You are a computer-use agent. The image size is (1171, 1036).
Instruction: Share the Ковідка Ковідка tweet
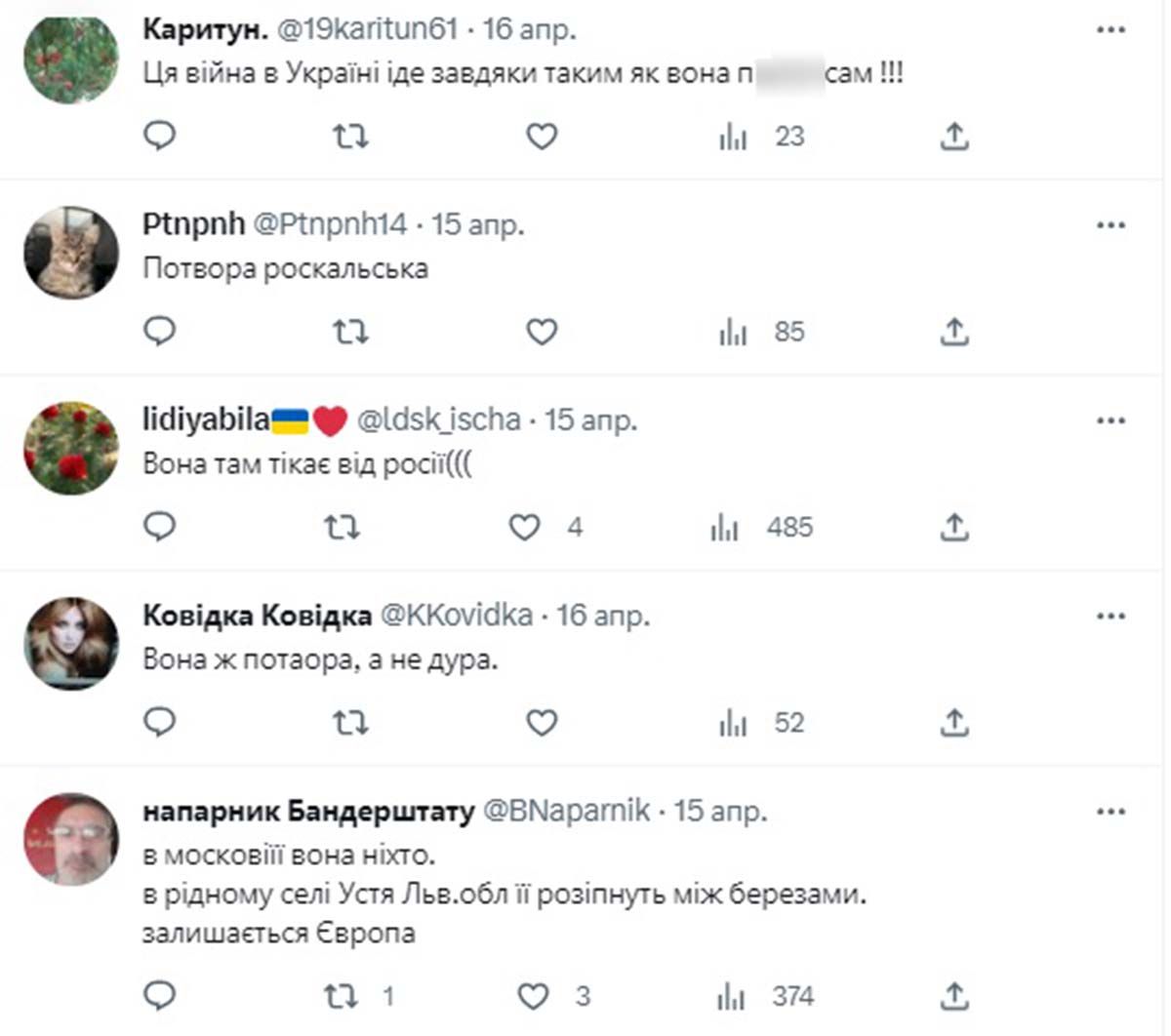pyautogui.click(x=953, y=723)
